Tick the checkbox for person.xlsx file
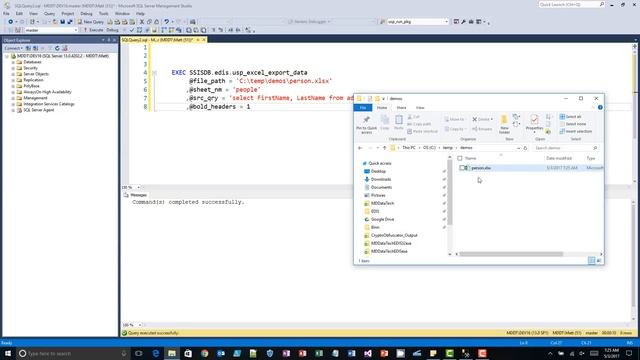This screenshot has height=360, width=640. coord(462,168)
